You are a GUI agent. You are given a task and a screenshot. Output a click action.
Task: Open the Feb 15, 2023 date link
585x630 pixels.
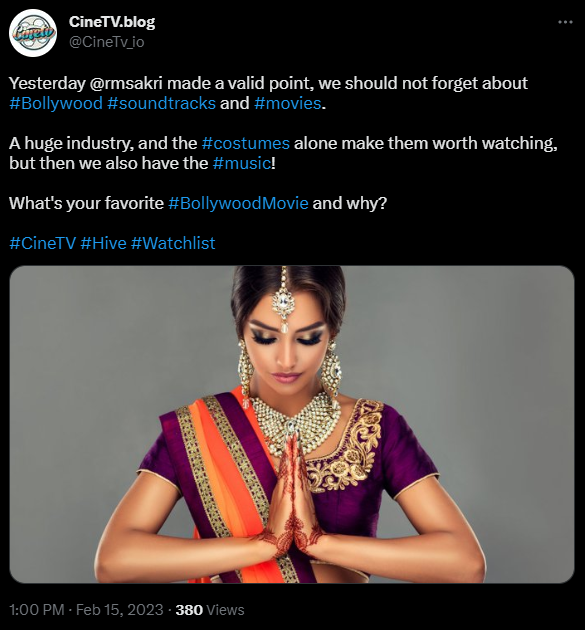[x=119, y=610]
